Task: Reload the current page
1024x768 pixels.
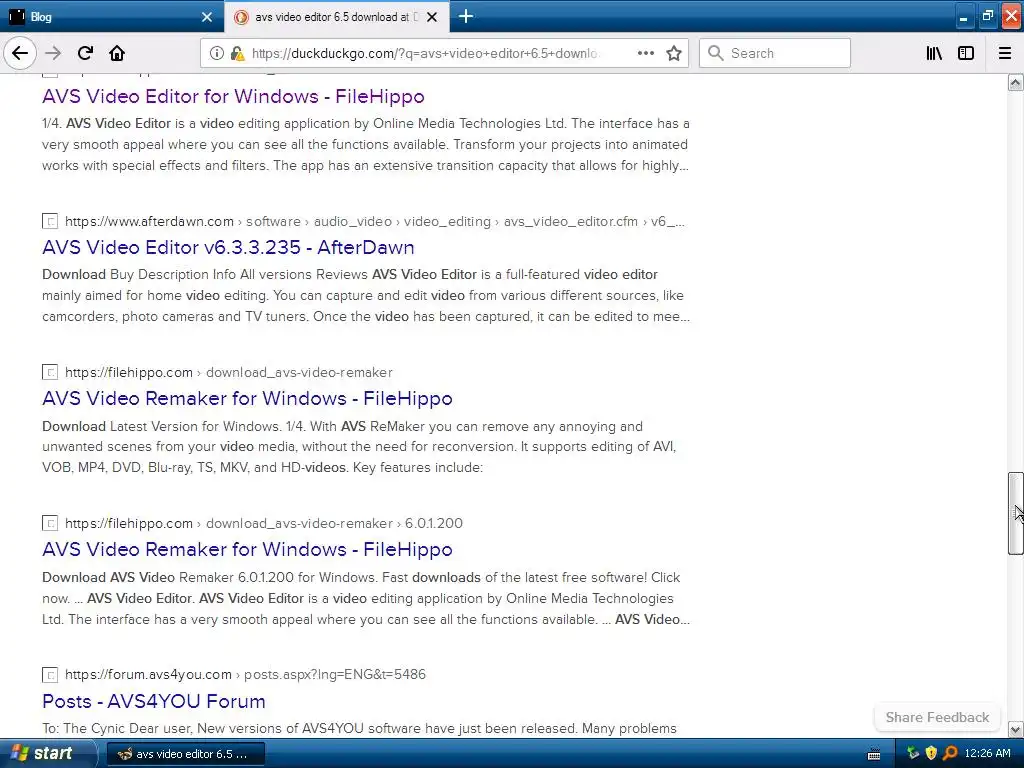Action: [85, 54]
